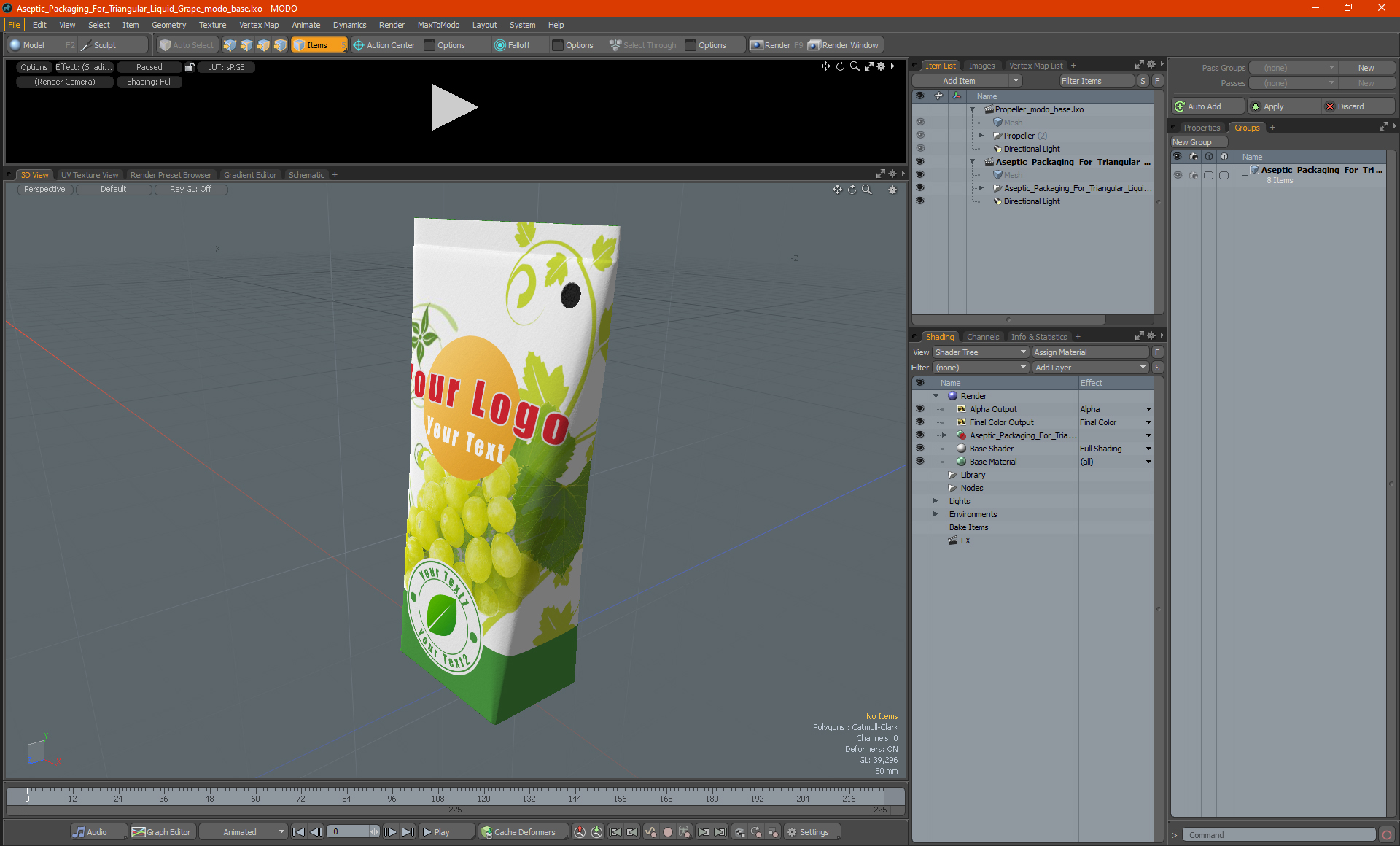Toggle visibility of Base Material
The height and width of the screenshot is (846, 1400).
click(x=920, y=462)
